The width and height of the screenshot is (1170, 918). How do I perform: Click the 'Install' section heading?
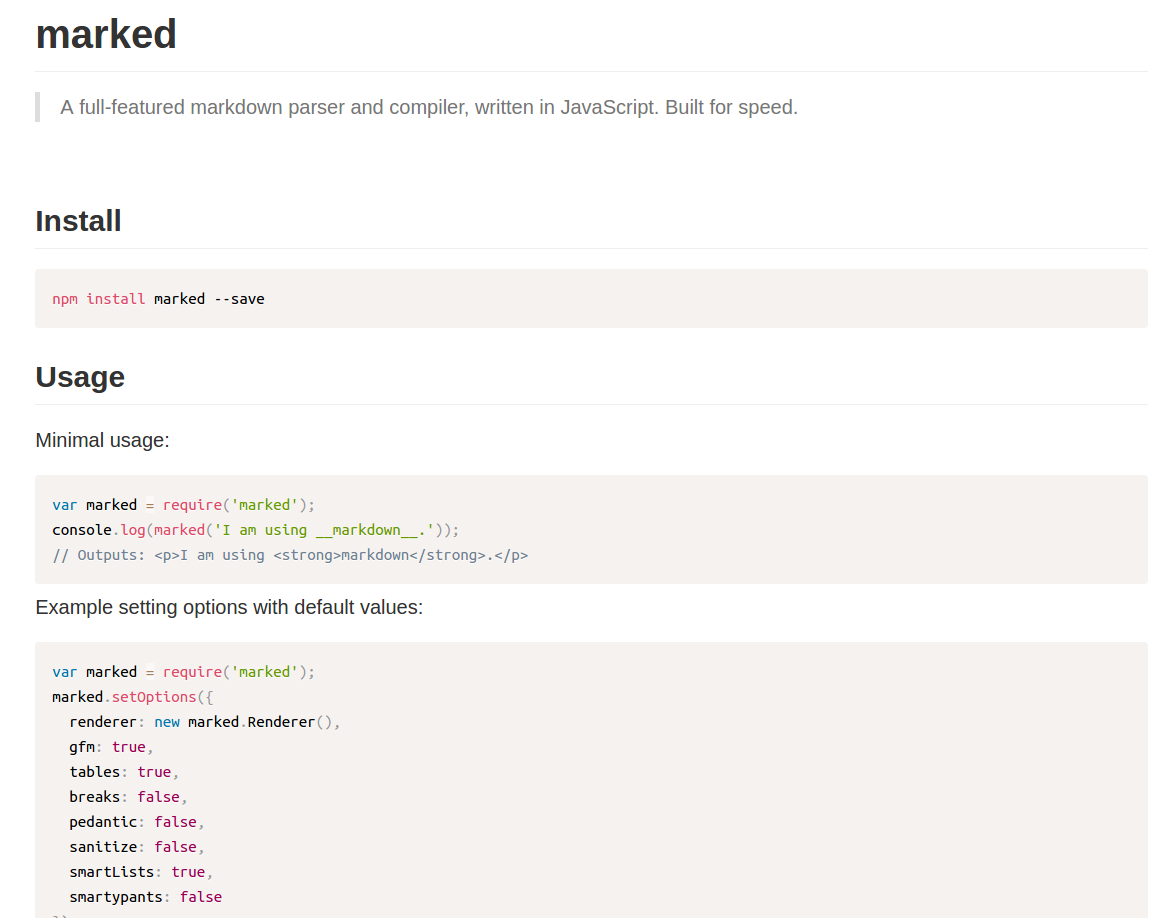pos(78,221)
